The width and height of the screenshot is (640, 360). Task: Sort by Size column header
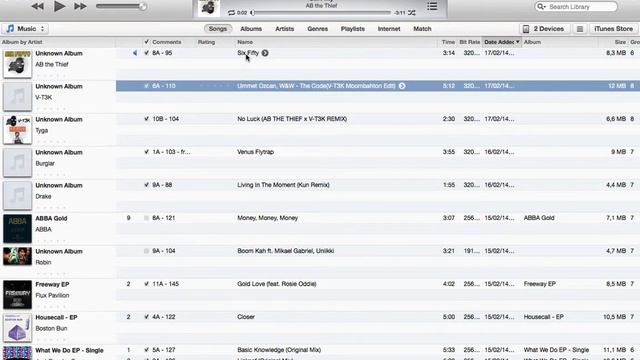pyautogui.click(x=620, y=42)
